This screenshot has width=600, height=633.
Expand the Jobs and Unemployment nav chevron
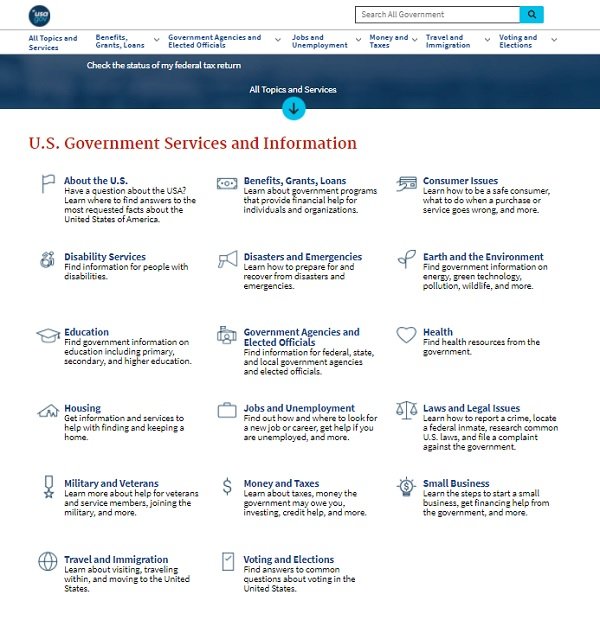point(358,40)
